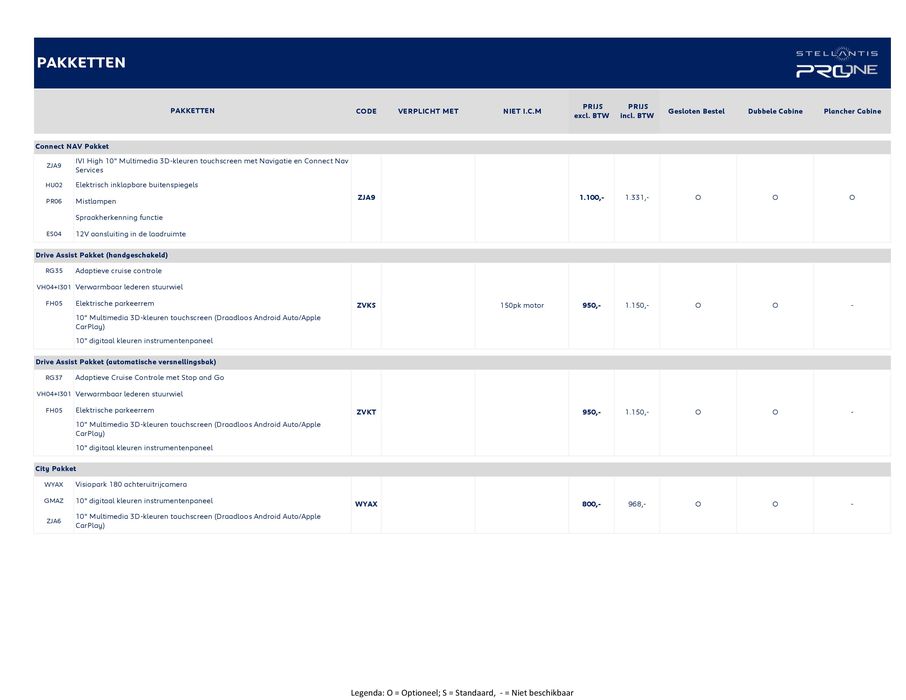
Task: Select the City Pakket section header
Action: coord(56,469)
